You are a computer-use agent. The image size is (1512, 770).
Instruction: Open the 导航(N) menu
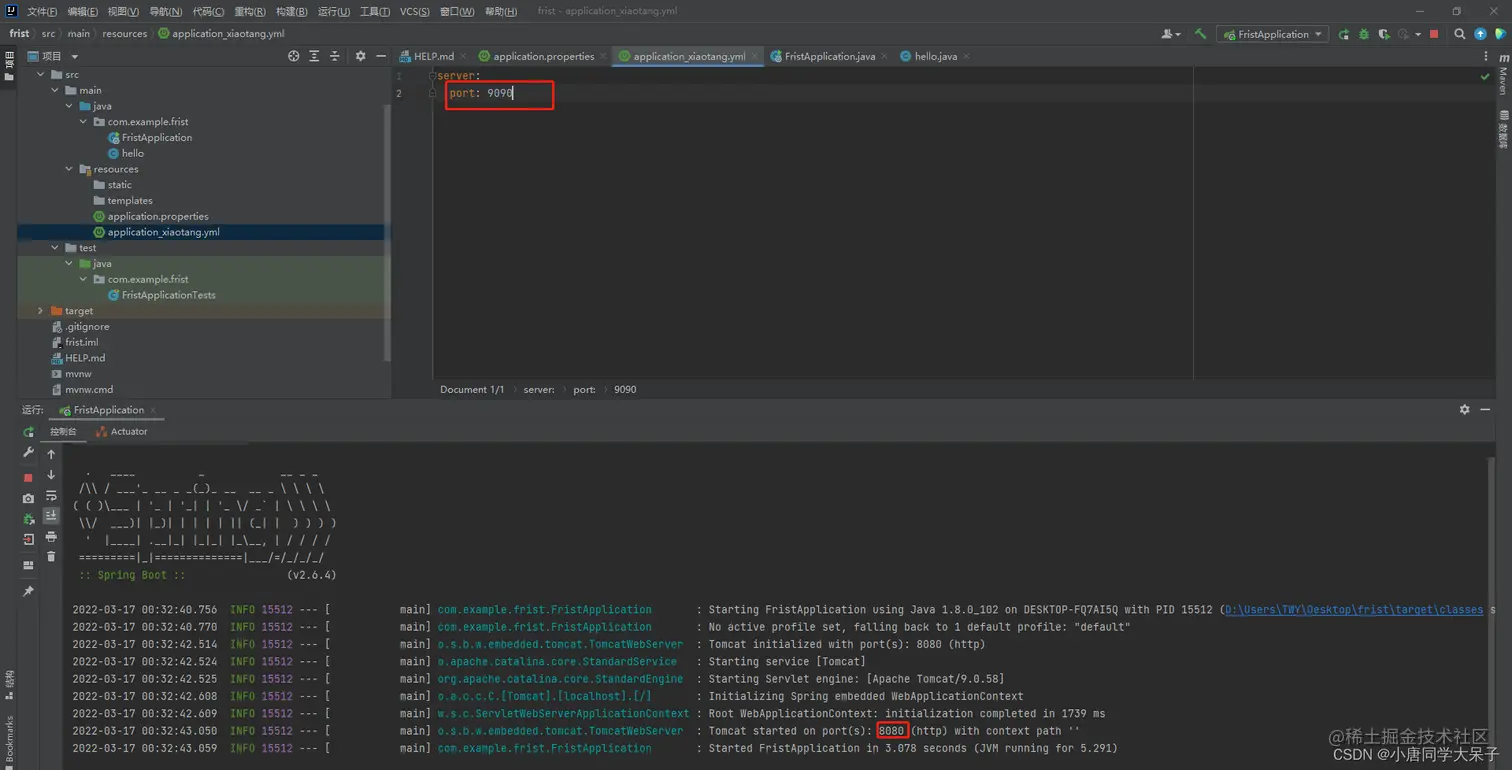point(165,12)
